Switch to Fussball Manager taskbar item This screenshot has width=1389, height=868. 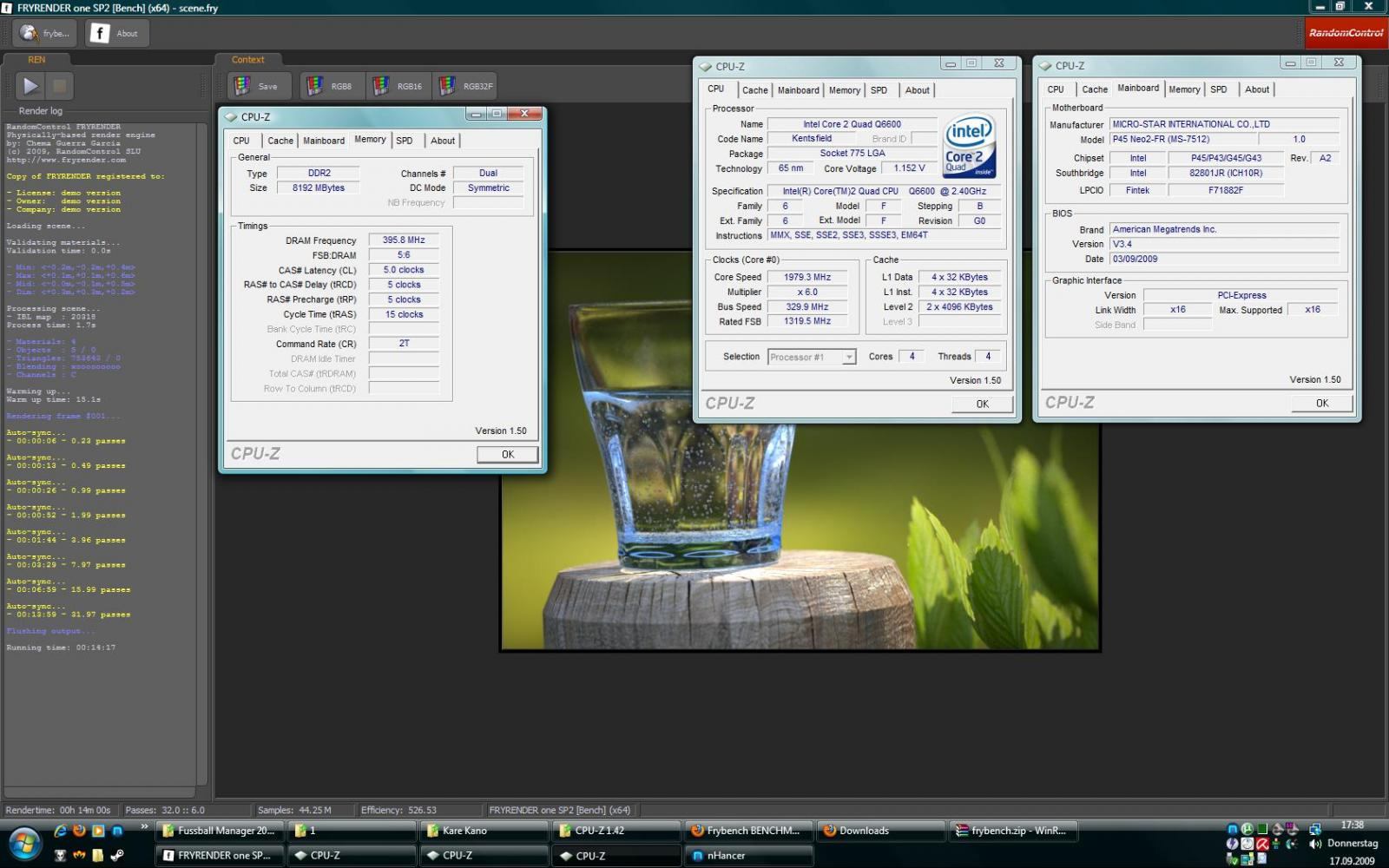point(221,831)
